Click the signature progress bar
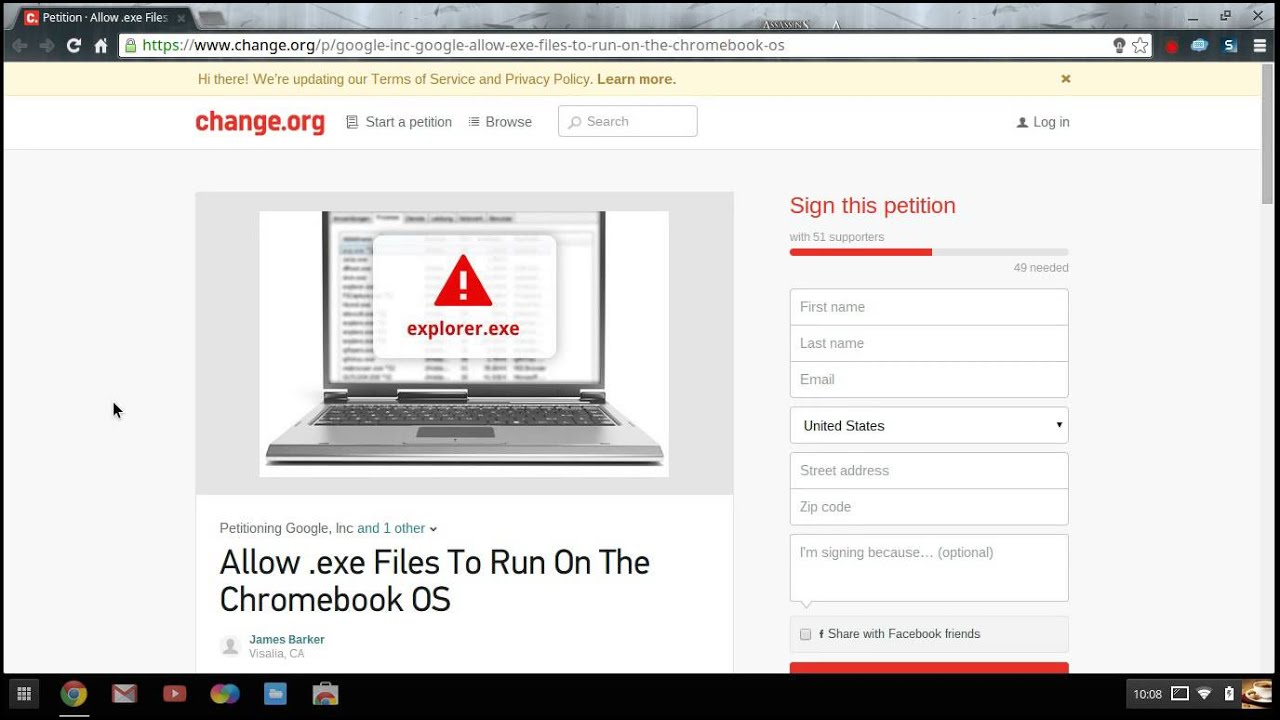 click(929, 252)
